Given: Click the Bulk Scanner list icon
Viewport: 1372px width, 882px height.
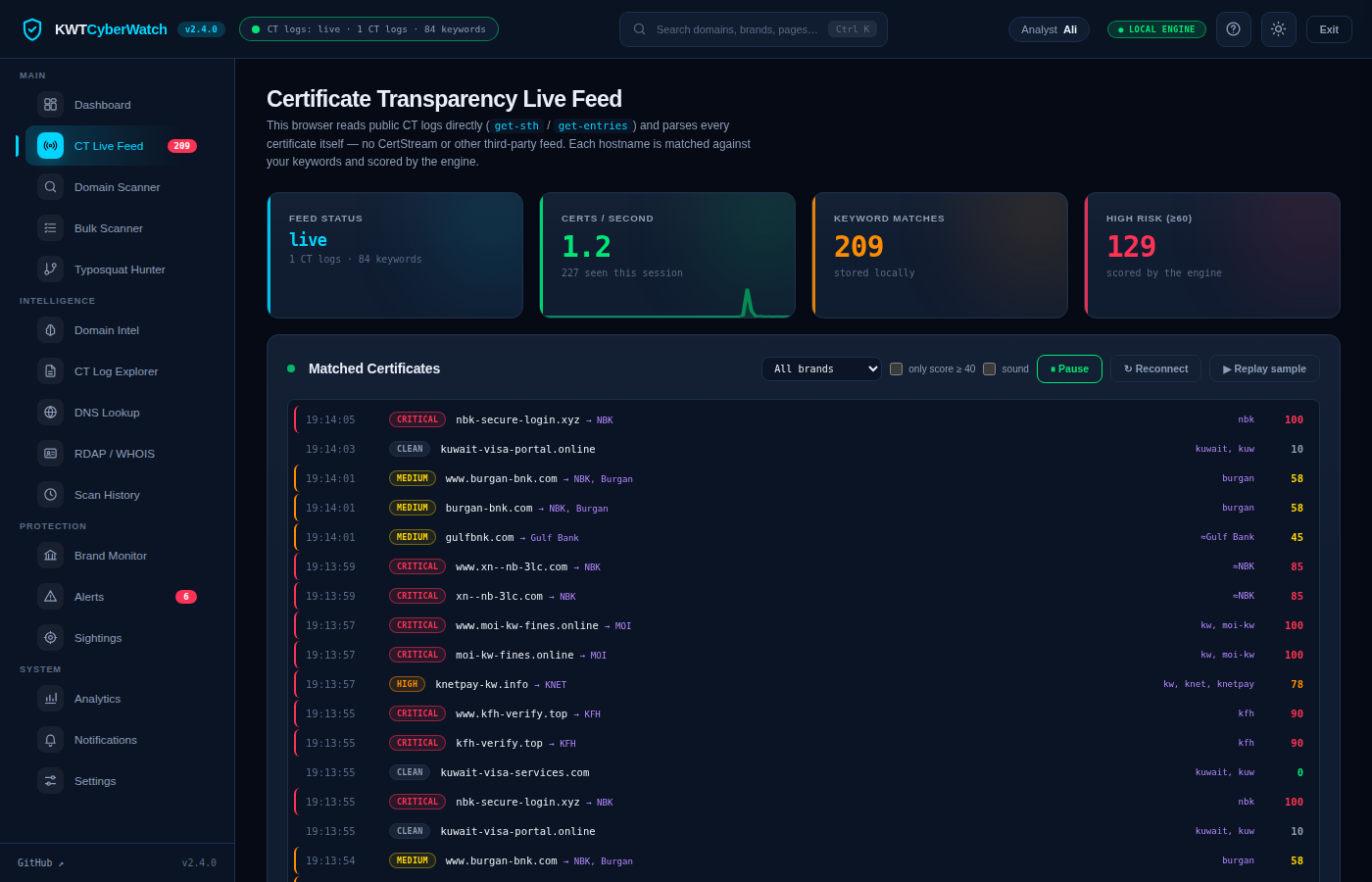Looking at the screenshot, I should [x=50, y=228].
